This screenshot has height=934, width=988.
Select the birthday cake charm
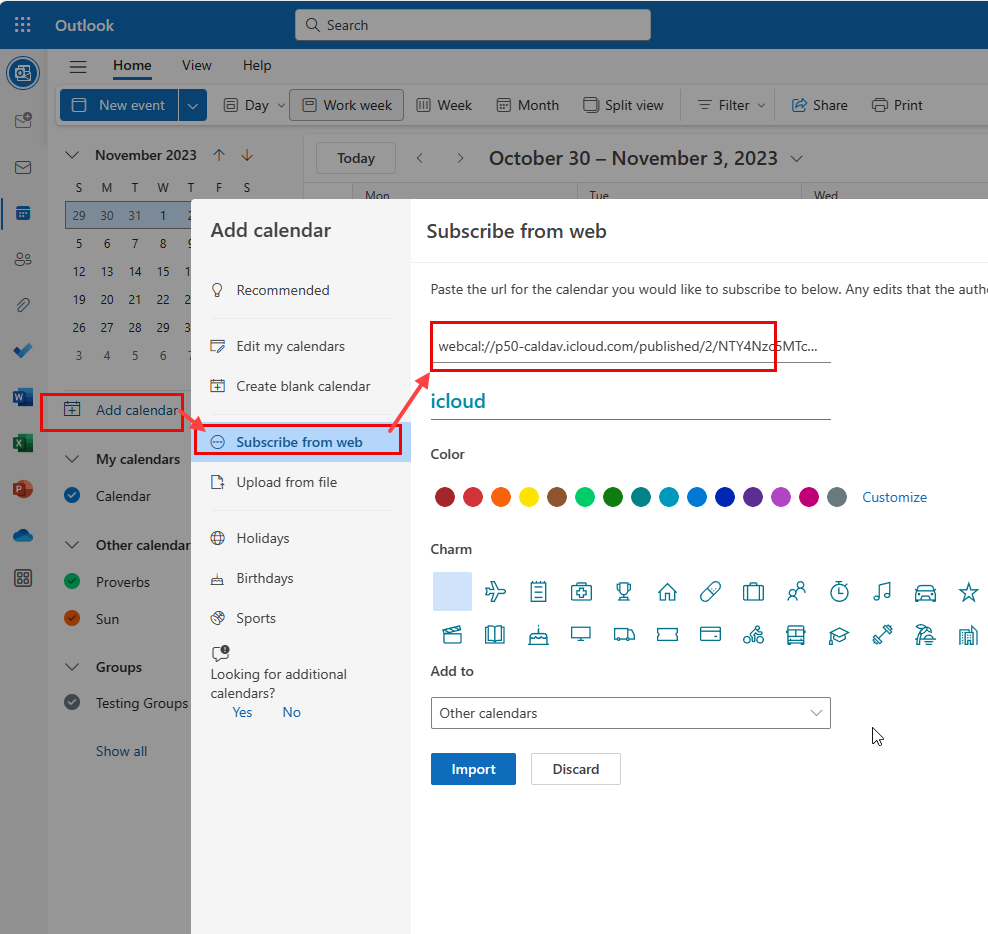click(538, 635)
